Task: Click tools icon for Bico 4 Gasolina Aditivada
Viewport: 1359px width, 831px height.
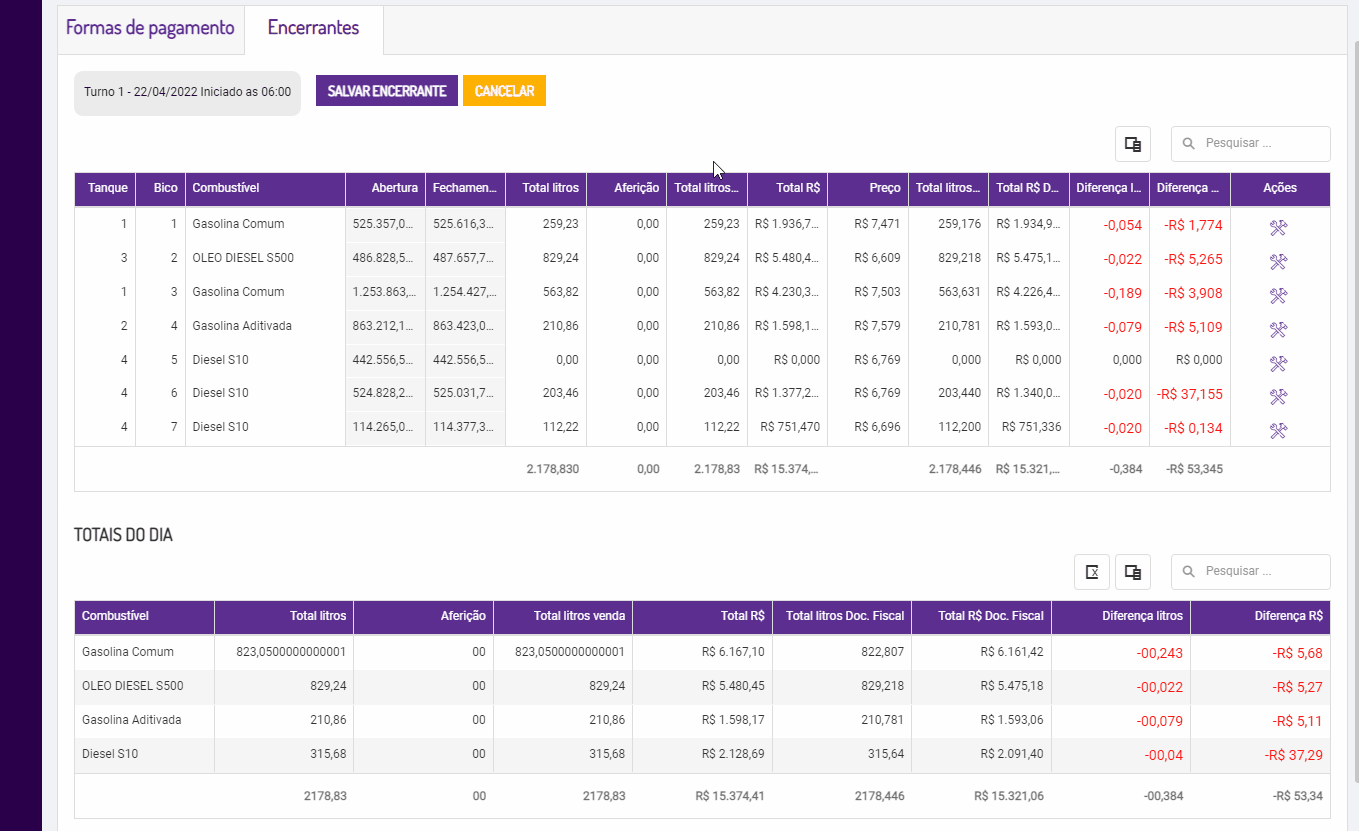Action: click(x=1278, y=330)
